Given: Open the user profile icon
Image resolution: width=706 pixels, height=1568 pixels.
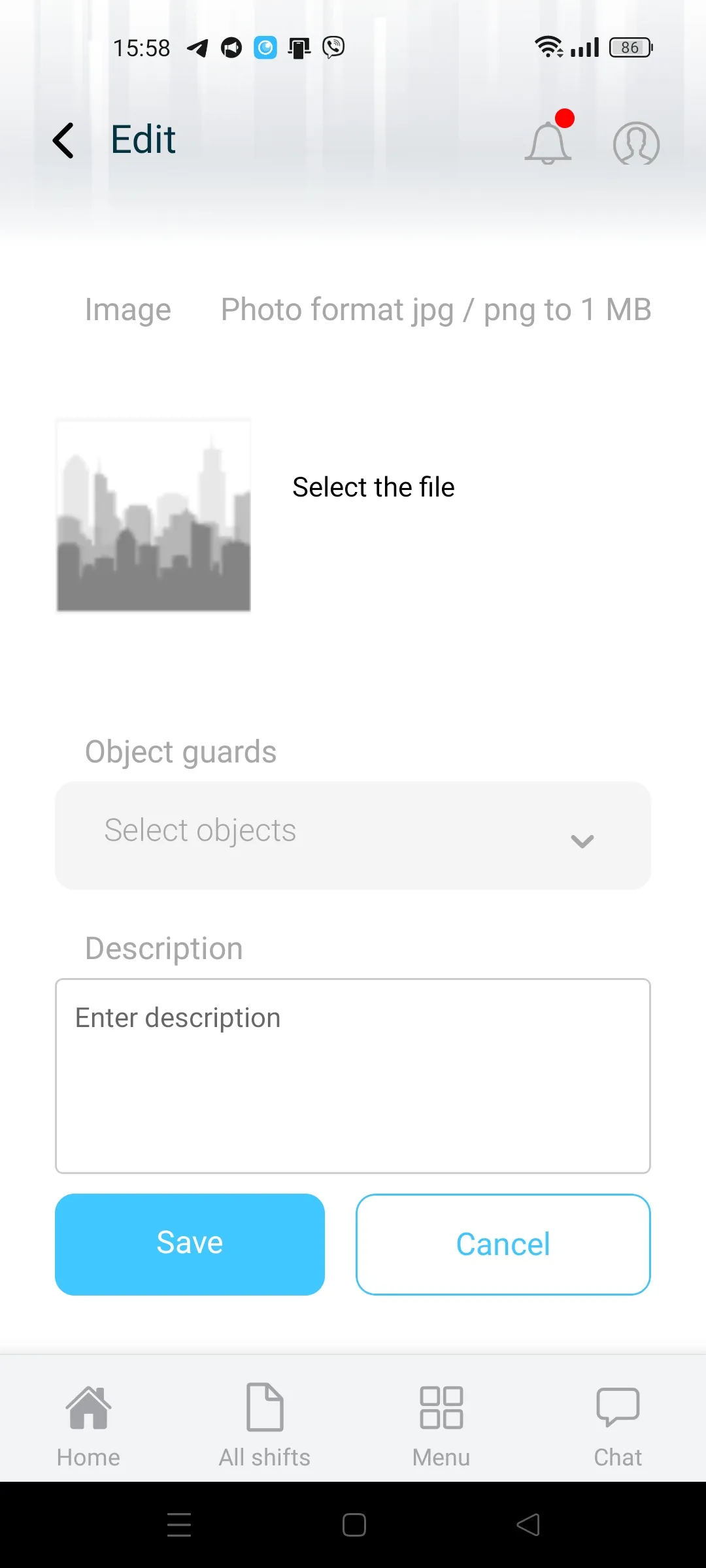Looking at the screenshot, I should pos(636,143).
